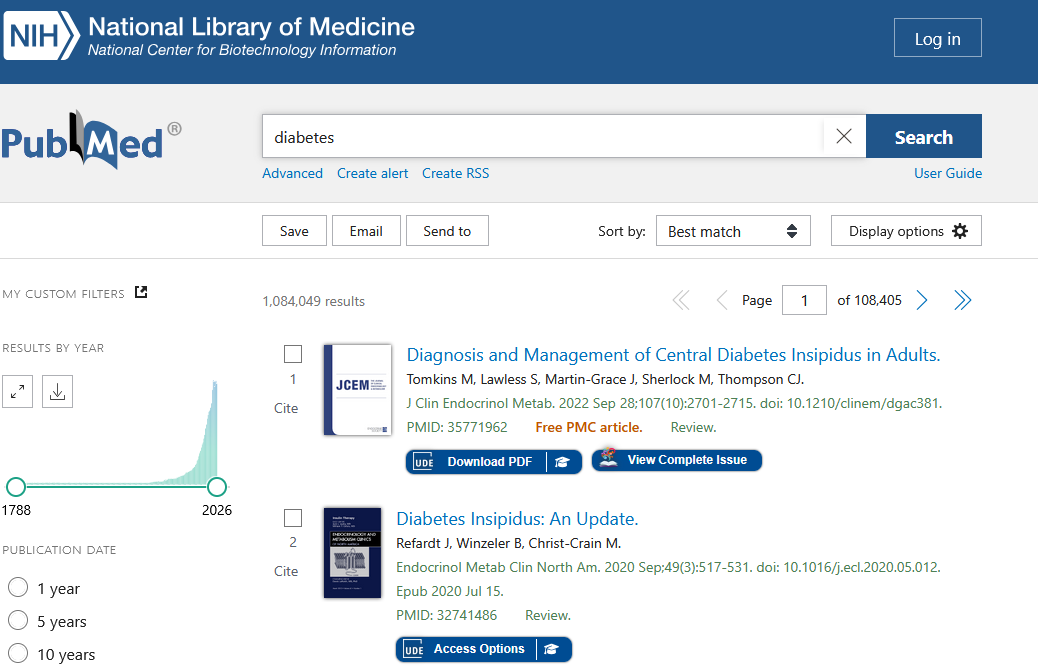Open My Custom Filters external link icon
Image resolution: width=1038 pixels, height=669 pixels.
pos(140,291)
